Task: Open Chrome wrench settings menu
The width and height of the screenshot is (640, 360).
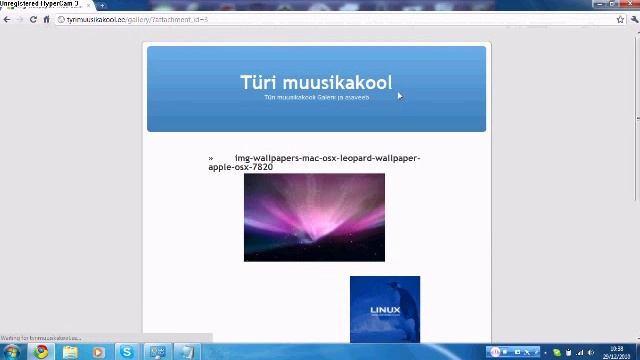Action: coord(634,19)
